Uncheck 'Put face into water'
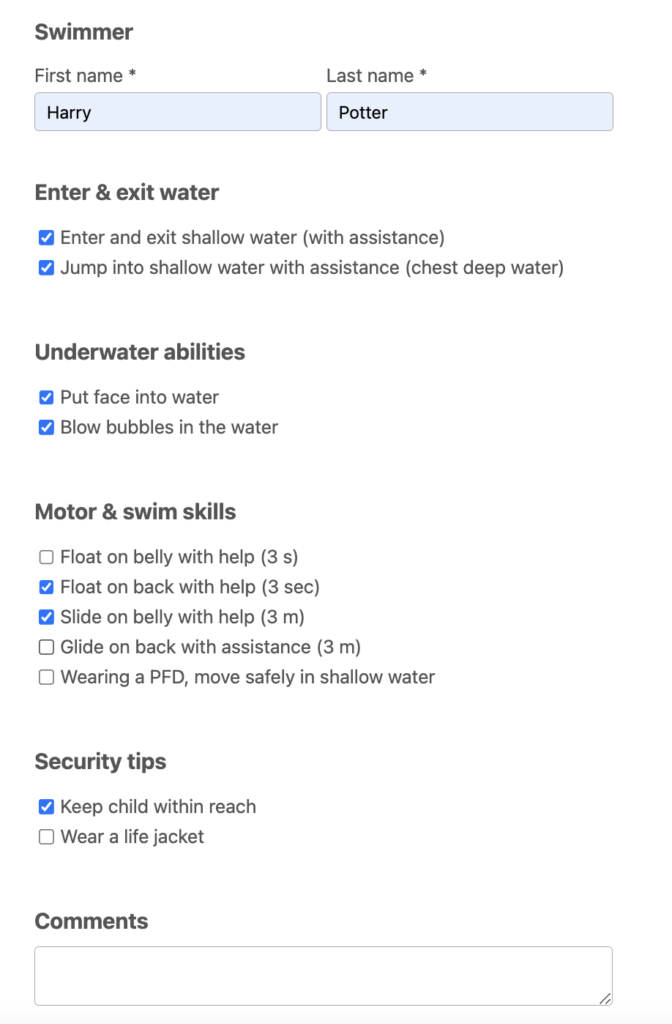This screenshot has width=672, height=1024. point(46,397)
